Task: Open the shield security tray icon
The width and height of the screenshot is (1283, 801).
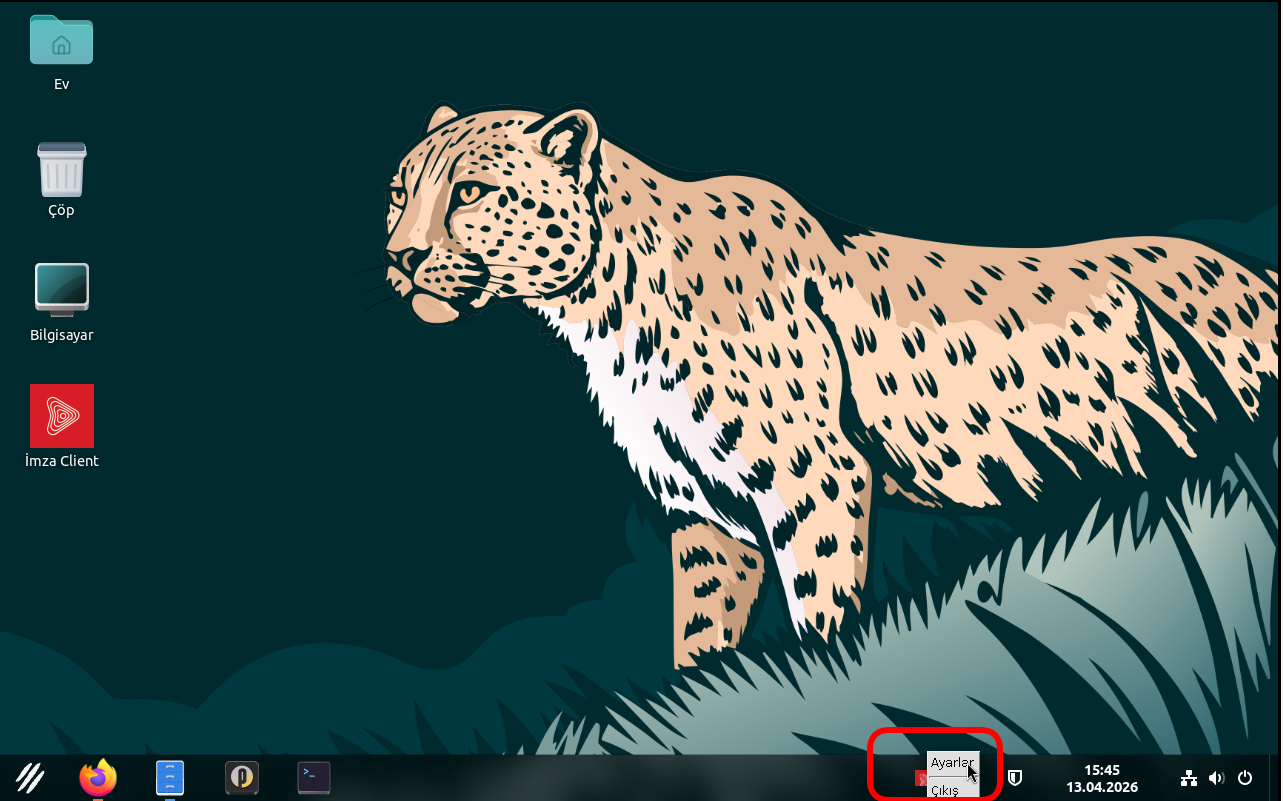Action: point(1014,777)
